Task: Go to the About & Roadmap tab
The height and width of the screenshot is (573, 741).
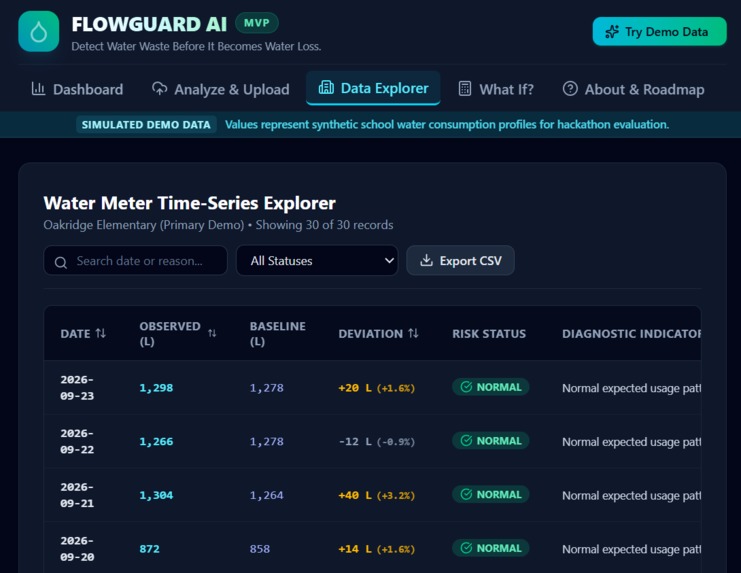Action: (x=633, y=89)
